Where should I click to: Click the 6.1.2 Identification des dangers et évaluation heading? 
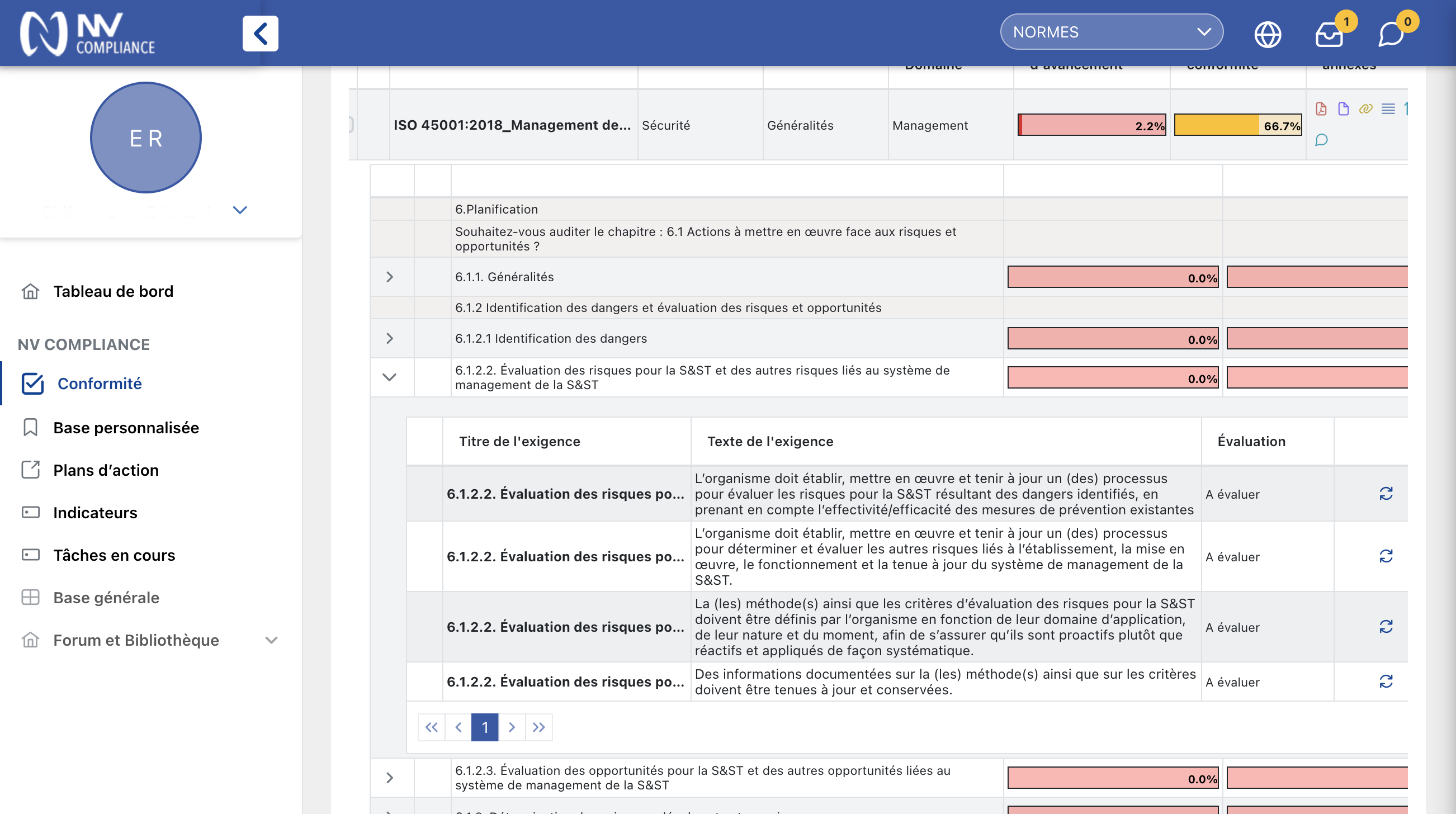tap(668, 307)
